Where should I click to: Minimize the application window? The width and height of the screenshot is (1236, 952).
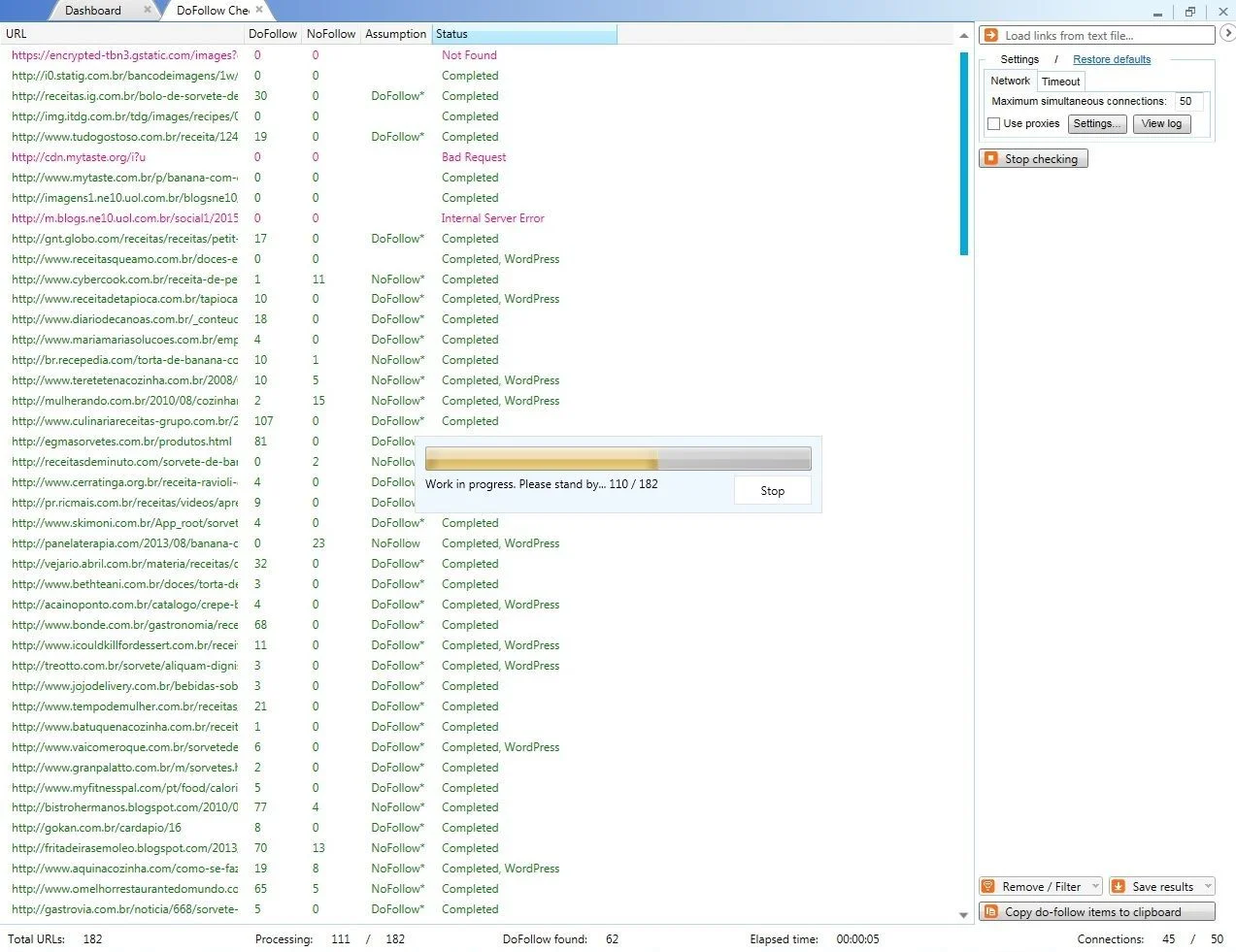click(1157, 12)
